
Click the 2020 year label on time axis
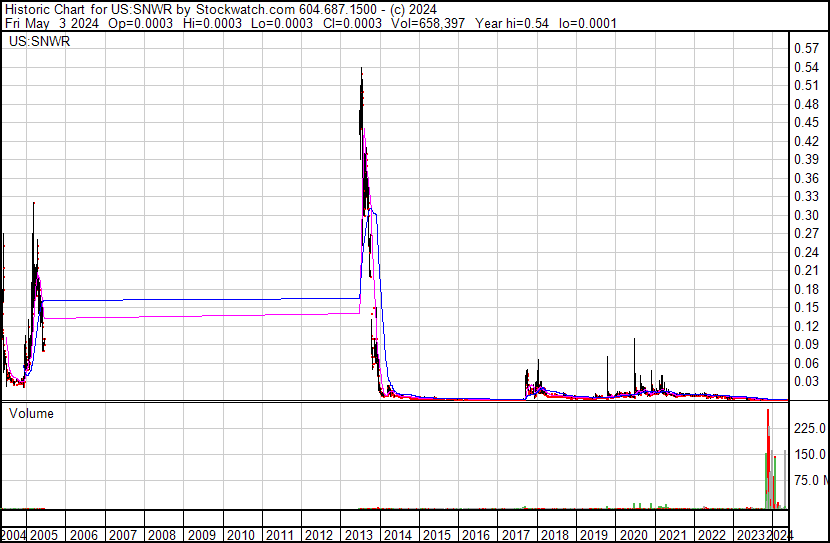[634, 536]
